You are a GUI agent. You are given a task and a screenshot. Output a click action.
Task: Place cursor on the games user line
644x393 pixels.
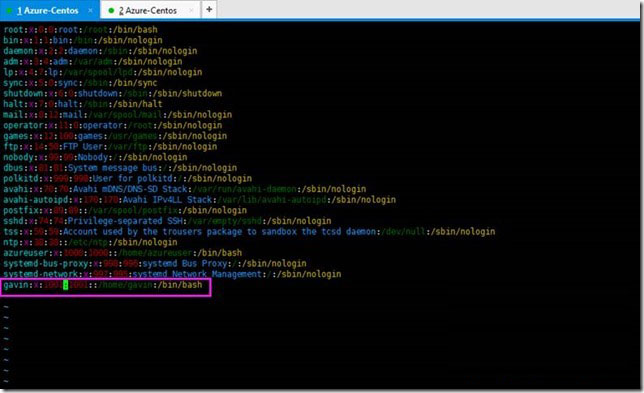[x=115, y=136]
